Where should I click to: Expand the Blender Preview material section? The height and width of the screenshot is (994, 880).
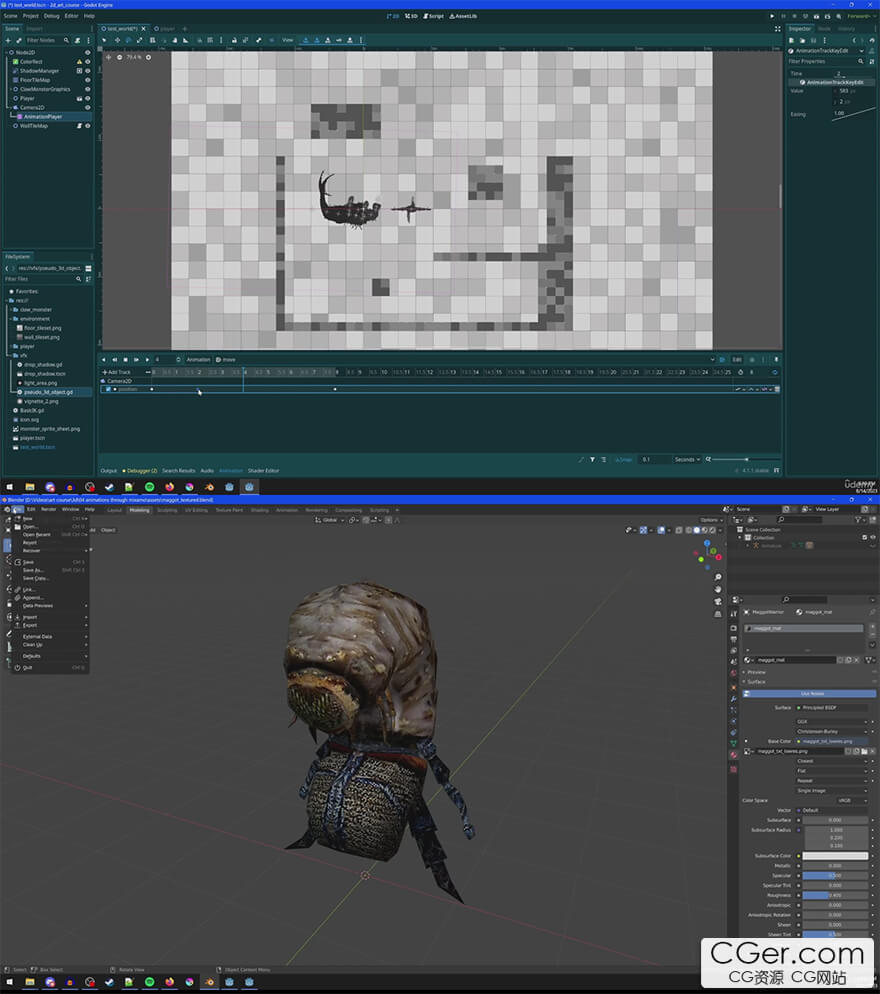point(756,672)
